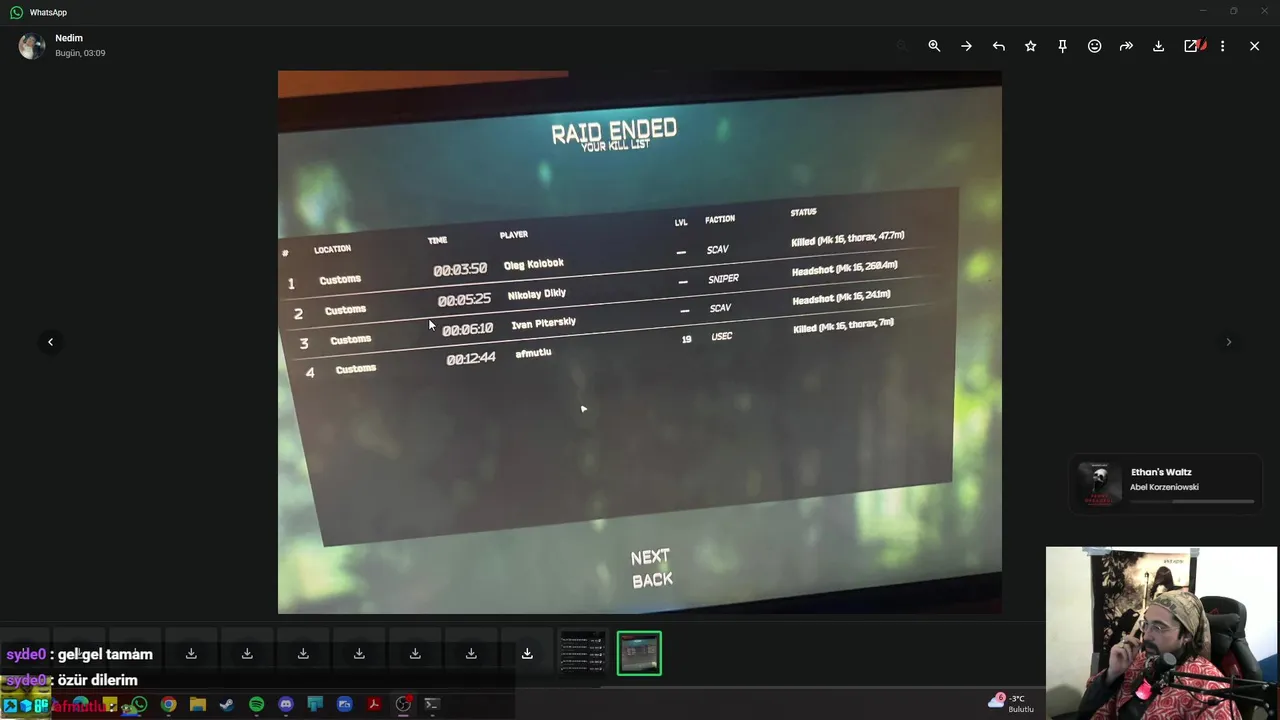The height and width of the screenshot is (720, 1280).
Task: Open the weather widget showing -3°C
Action: click(1012, 703)
